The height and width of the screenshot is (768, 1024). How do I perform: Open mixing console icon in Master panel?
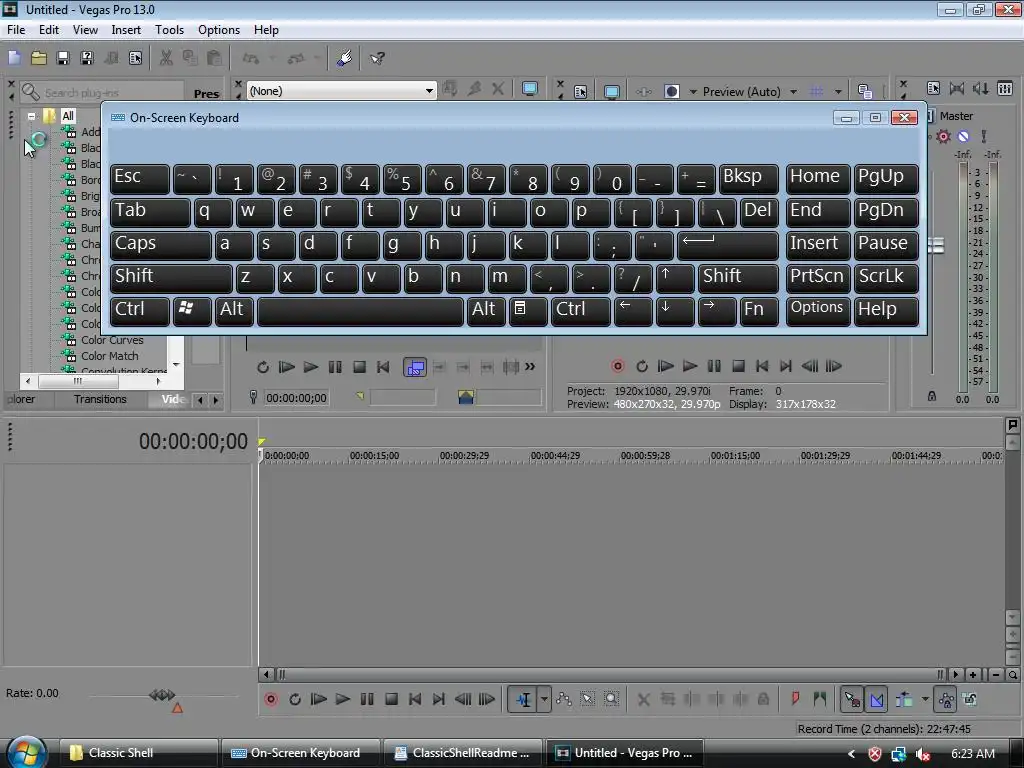click(x=1005, y=88)
